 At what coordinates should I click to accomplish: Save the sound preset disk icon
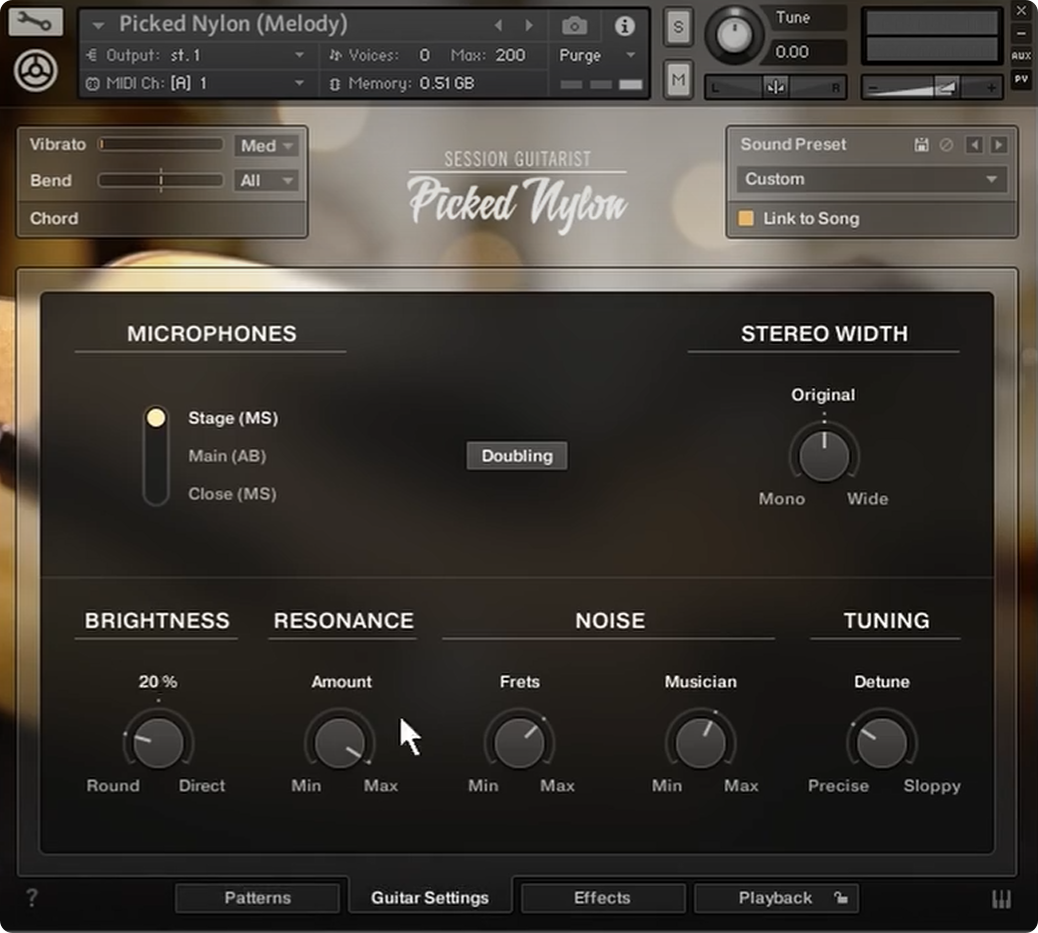click(921, 144)
